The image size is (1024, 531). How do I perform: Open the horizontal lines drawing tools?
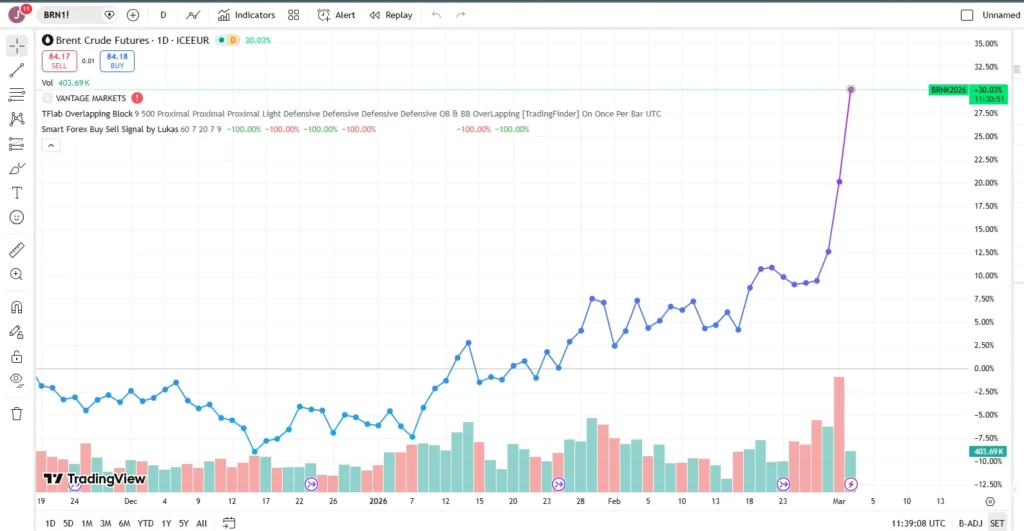coord(17,95)
